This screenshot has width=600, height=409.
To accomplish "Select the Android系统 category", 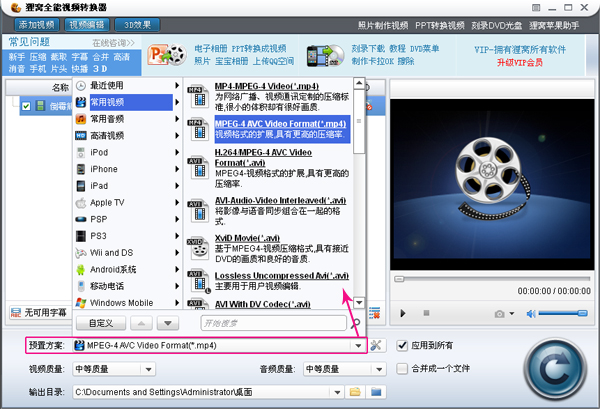I will (x=113, y=268).
